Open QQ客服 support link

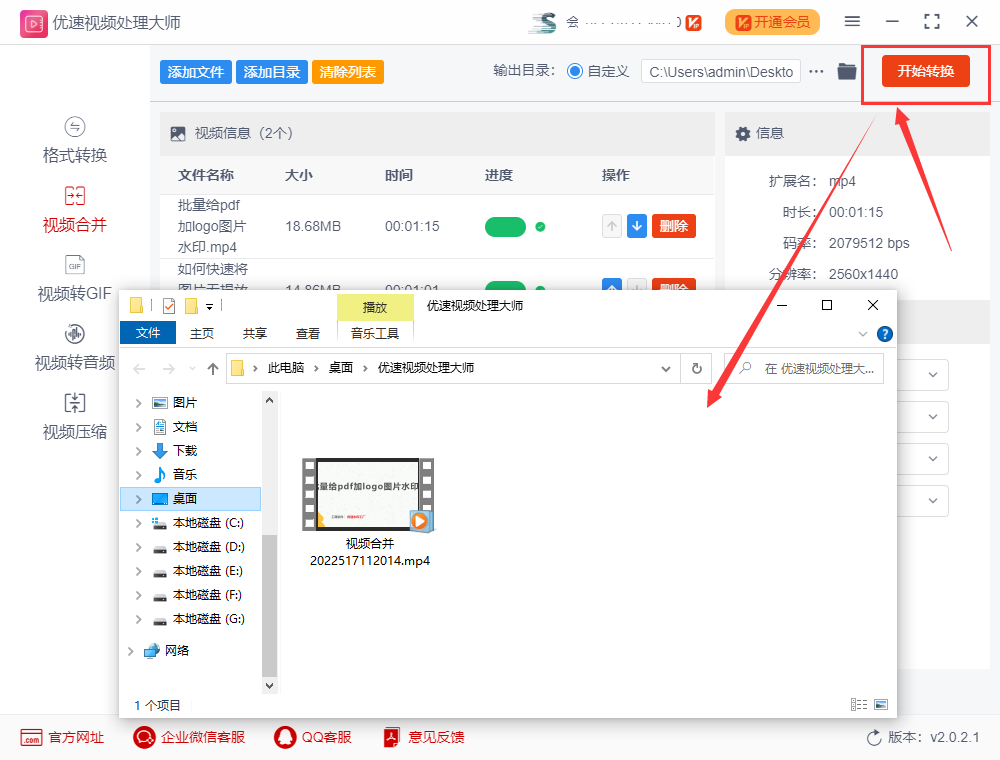[x=312, y=738]
